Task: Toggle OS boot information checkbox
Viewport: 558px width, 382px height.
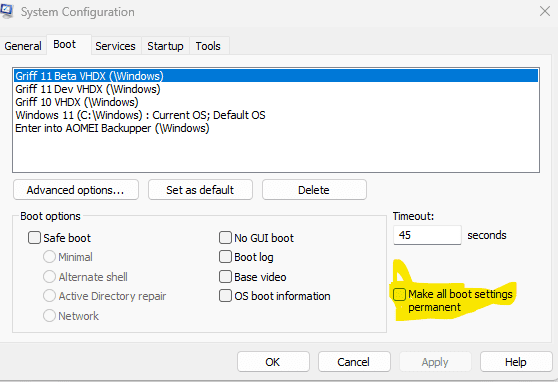Action: pos(225,296)
